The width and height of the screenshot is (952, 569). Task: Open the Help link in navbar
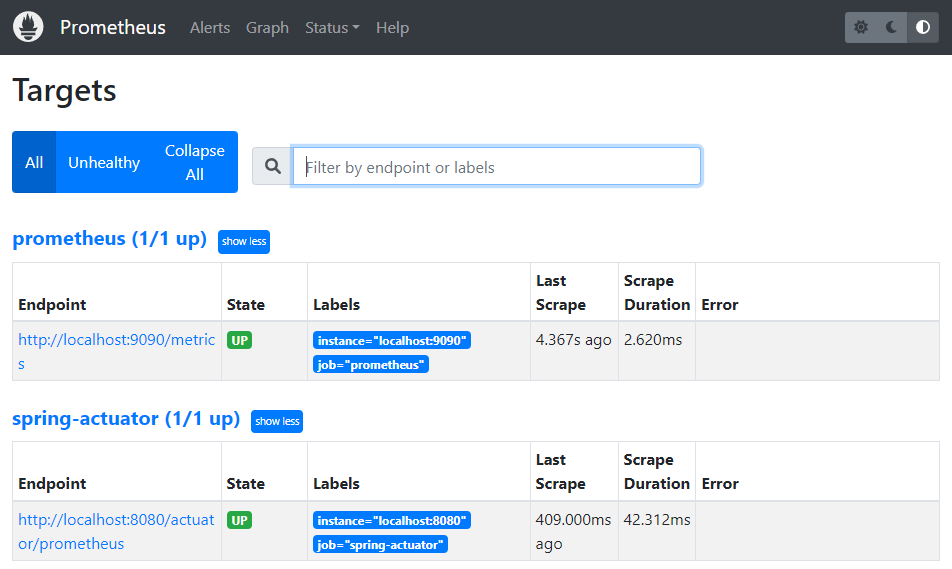(392, 28)
